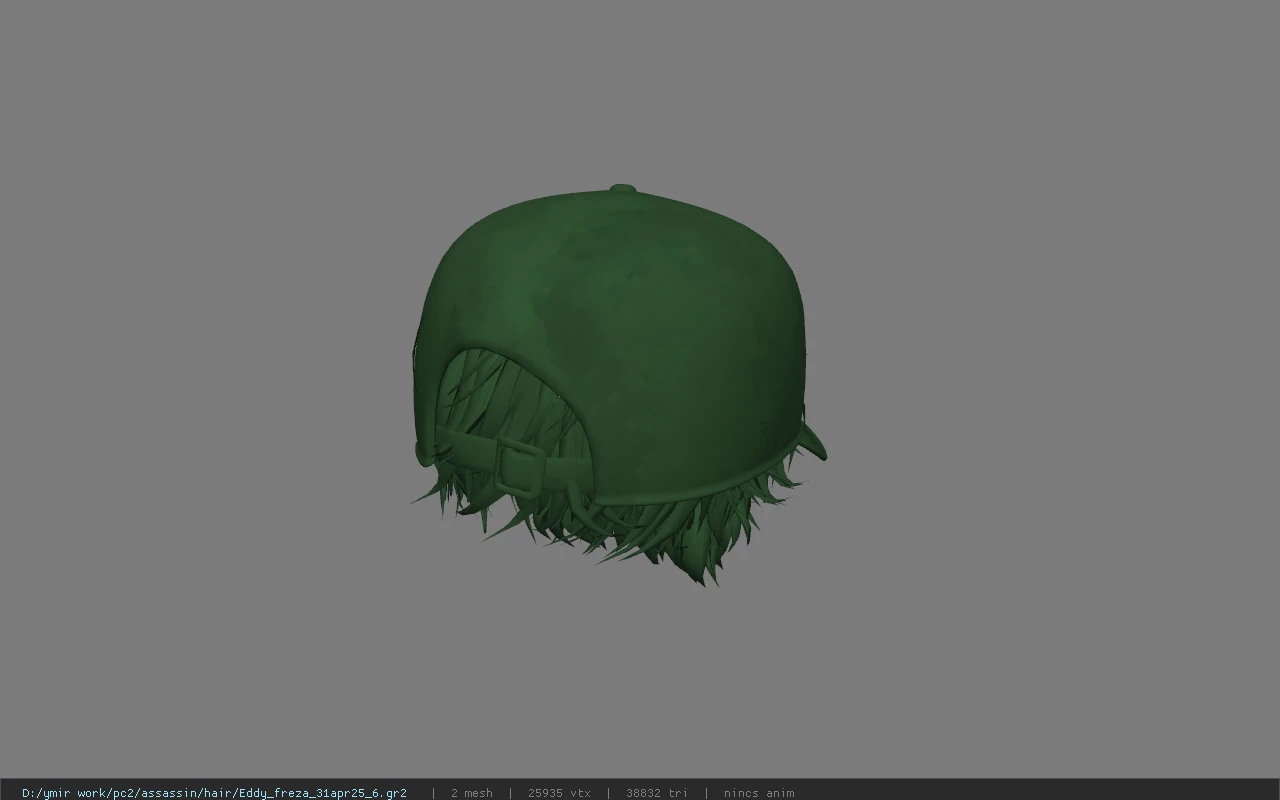Image resolution: width=1280 pixels, height=800 pixels.
Task: Click the '38832 tri' triangle count
Action: (x=656, y=793)
